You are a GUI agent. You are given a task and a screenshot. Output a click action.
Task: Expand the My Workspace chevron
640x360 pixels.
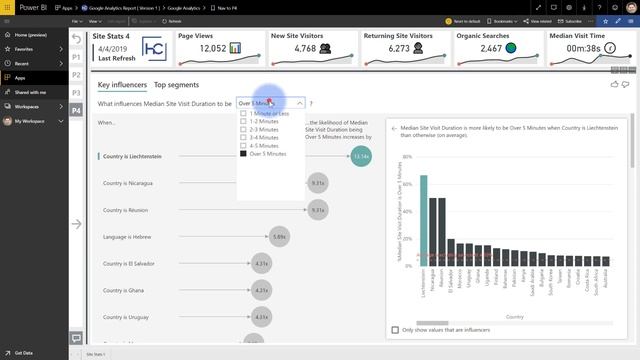[61, 121]
